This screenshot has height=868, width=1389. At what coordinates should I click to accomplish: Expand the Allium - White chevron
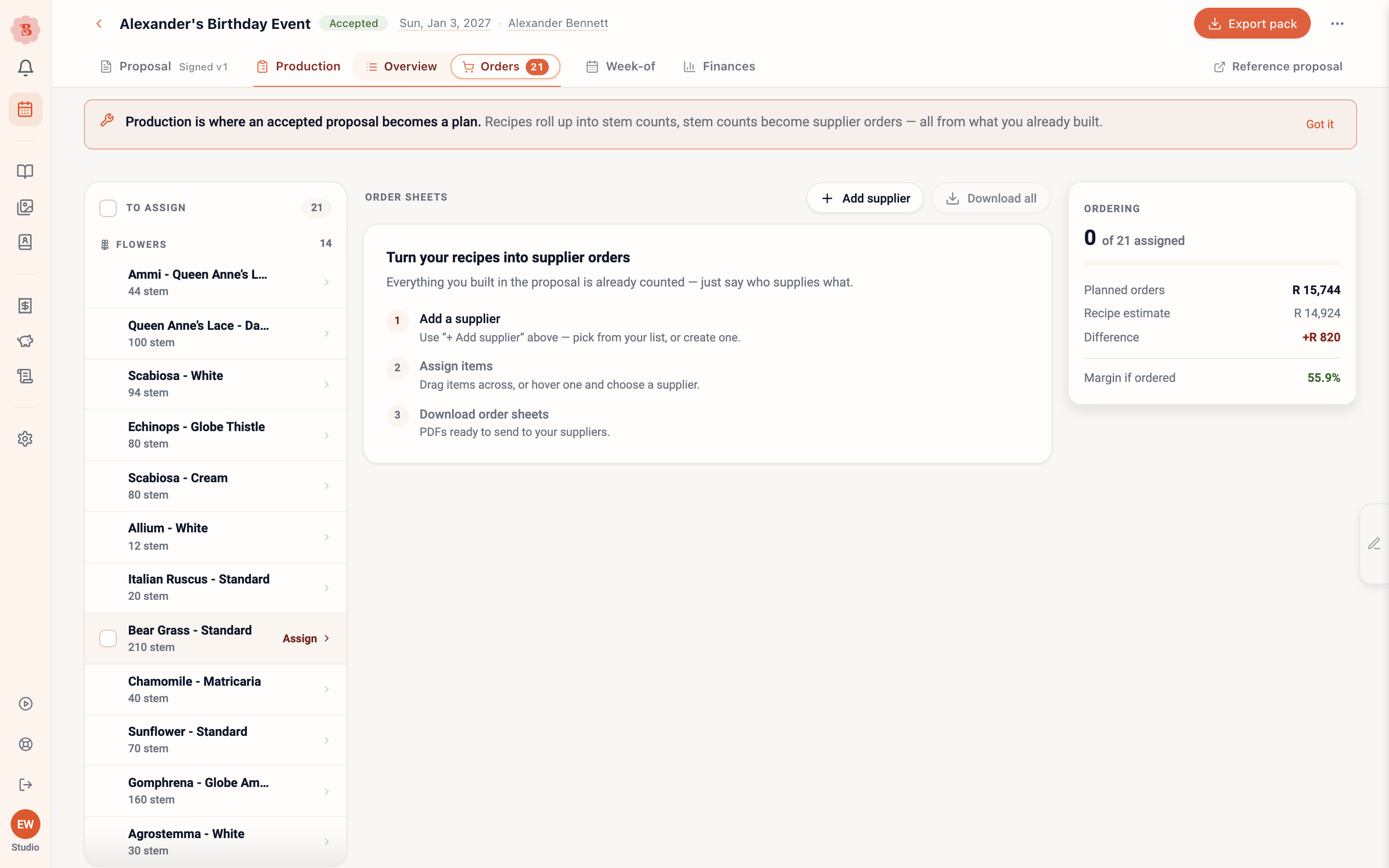(x=327, y=537)
